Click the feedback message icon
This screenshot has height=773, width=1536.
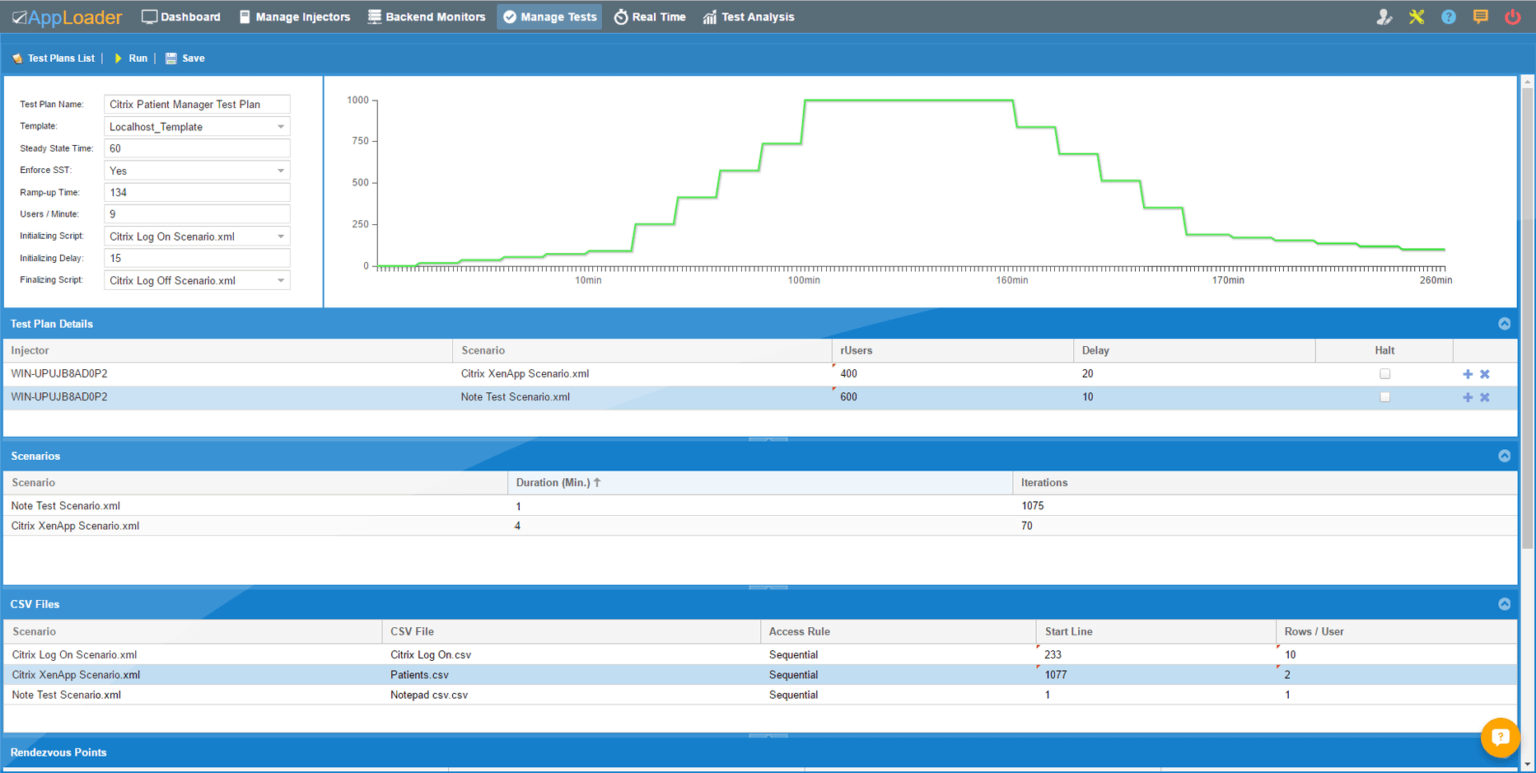(x=1481, y=16)
